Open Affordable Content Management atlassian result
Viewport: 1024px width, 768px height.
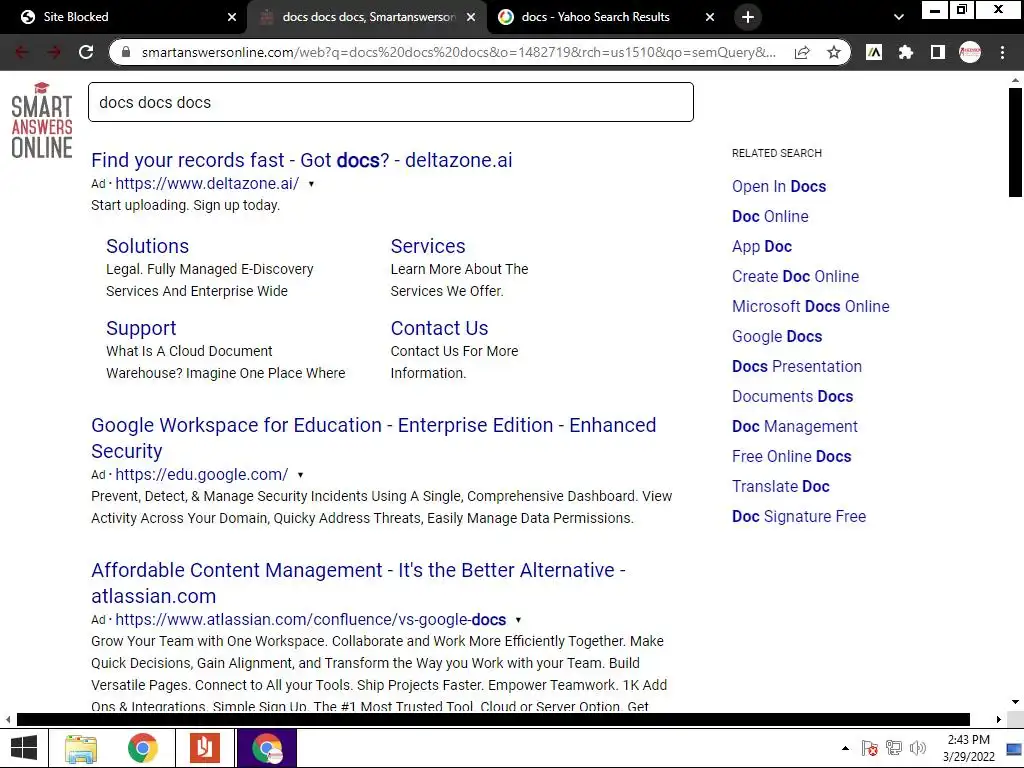359,583
